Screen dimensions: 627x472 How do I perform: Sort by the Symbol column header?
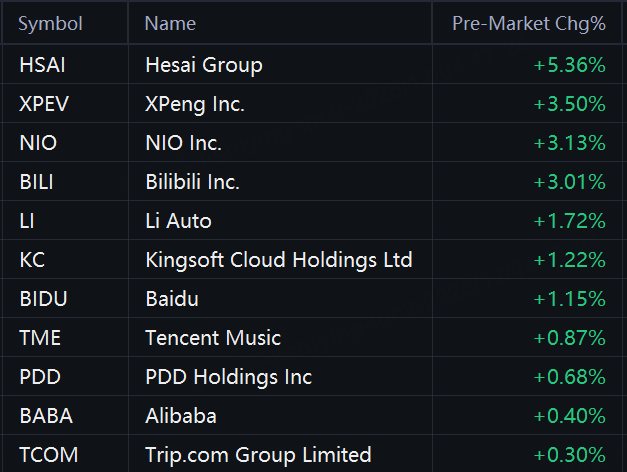[50, 24]
